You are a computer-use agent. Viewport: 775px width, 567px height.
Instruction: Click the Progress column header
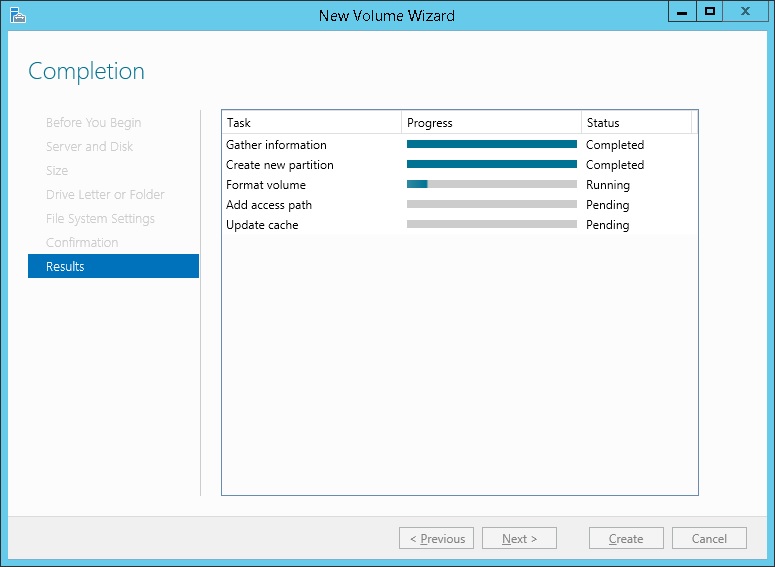click(x=491, y=123)
